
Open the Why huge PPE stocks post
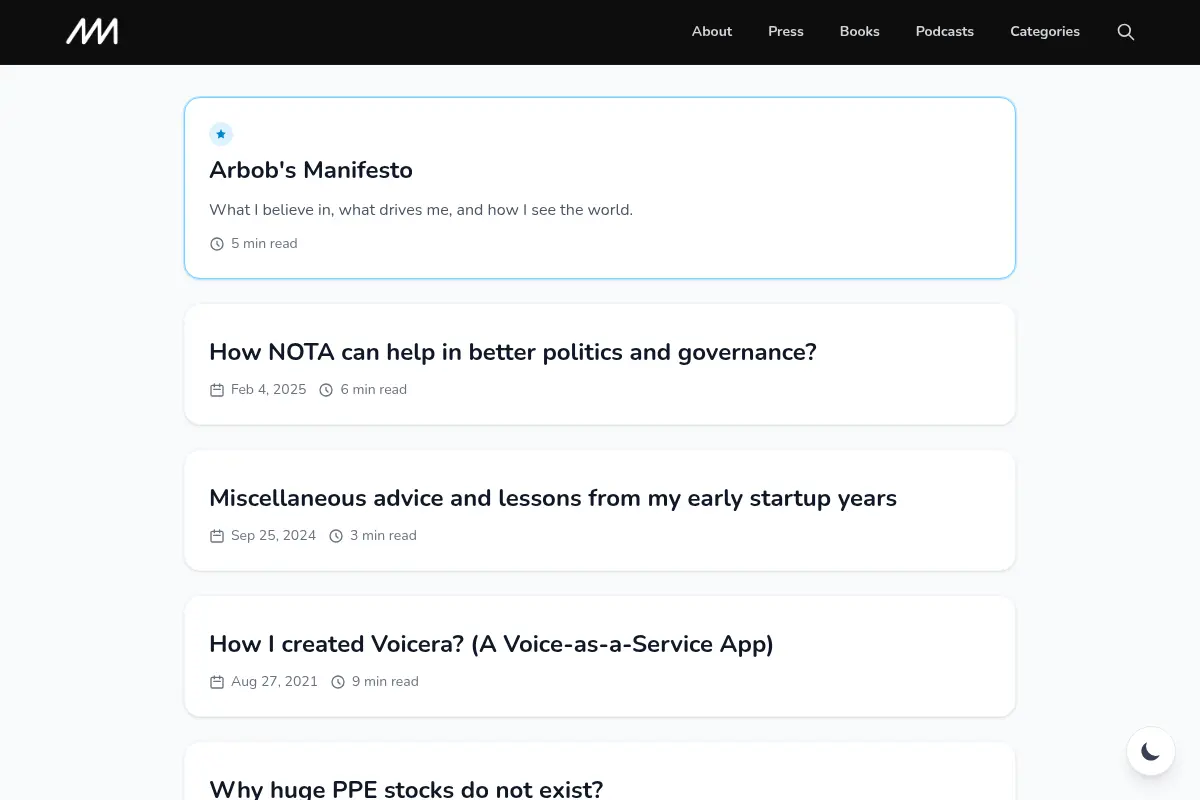tap(406, 789)
